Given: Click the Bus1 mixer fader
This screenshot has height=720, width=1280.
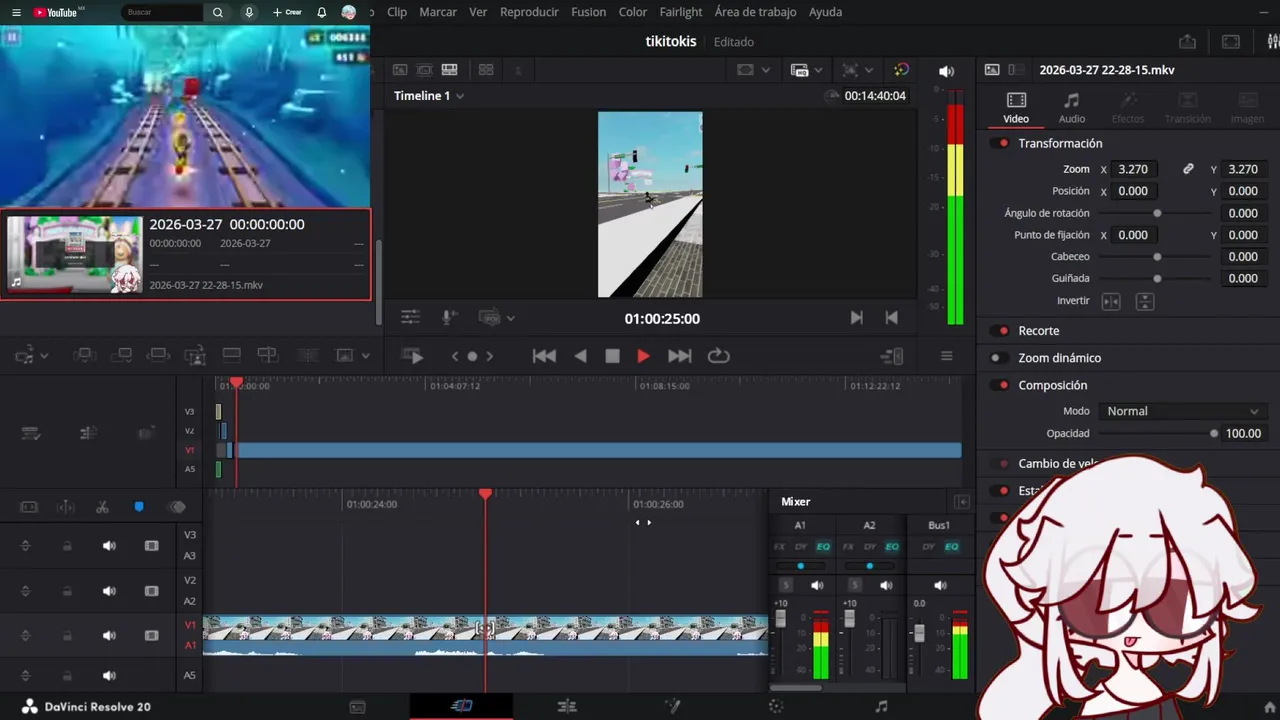Looking at the screenshot, I should click(919, 634).
